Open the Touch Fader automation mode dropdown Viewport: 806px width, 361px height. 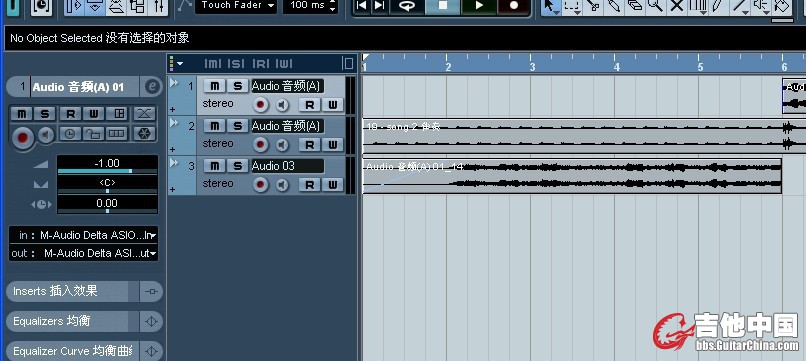(x=236, y=6)
